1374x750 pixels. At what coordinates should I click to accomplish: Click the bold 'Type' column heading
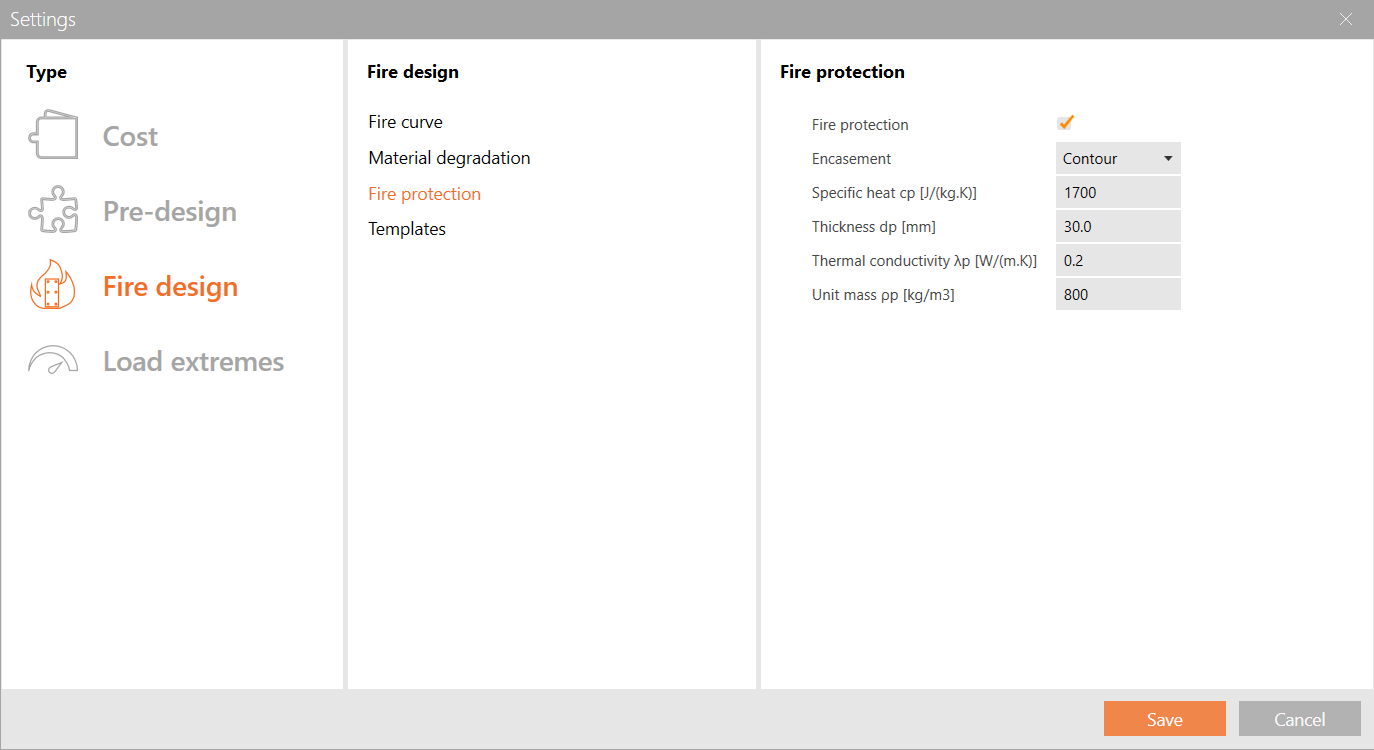(x=47, y=72)
